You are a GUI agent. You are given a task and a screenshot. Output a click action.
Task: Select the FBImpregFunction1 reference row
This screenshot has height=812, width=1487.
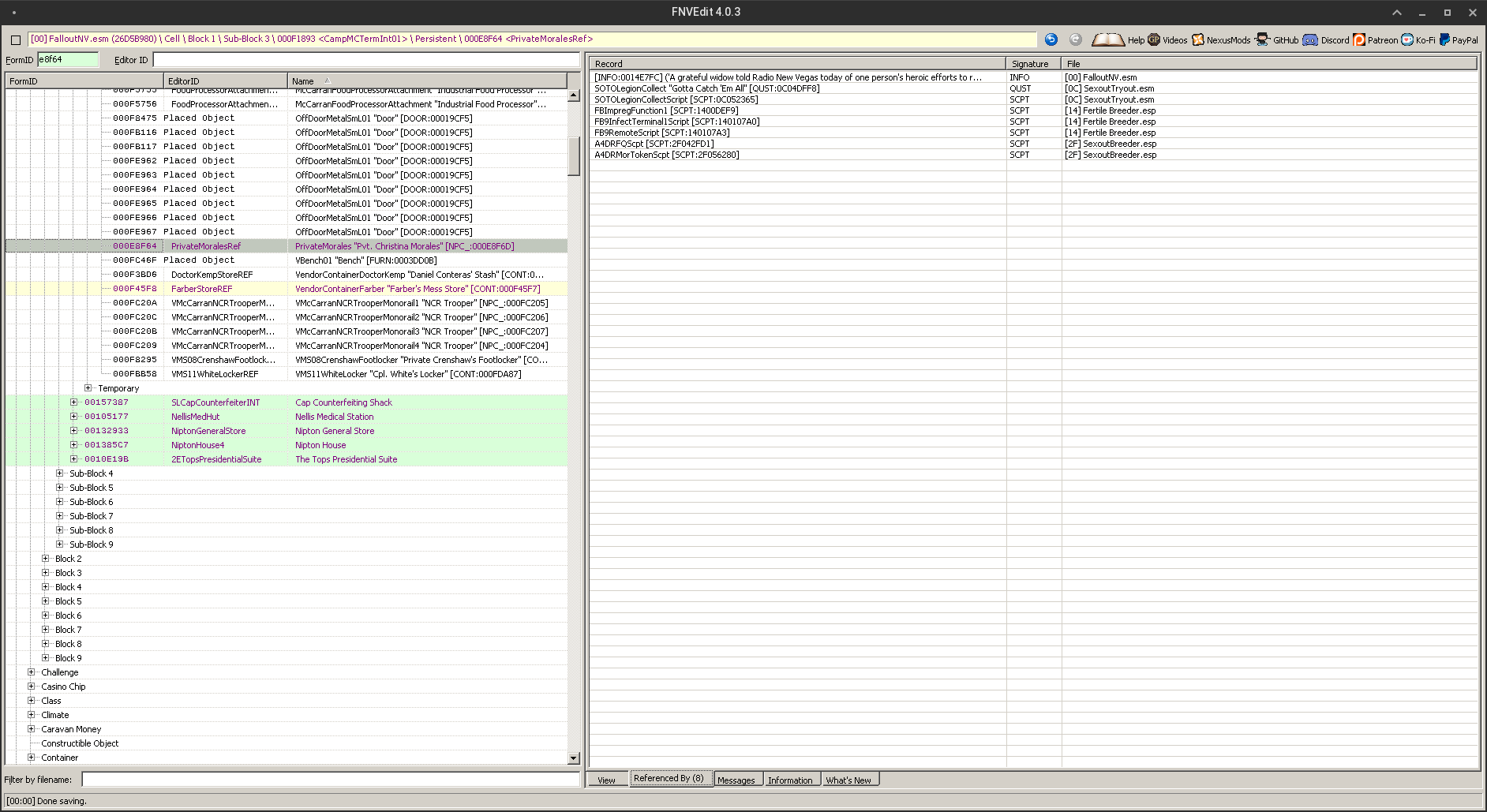click(1034, 110)
